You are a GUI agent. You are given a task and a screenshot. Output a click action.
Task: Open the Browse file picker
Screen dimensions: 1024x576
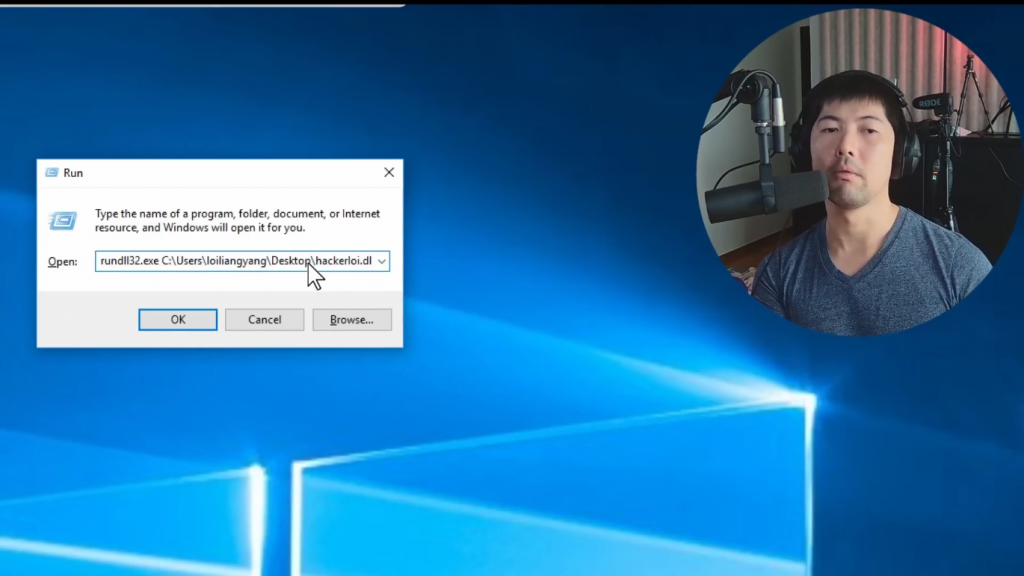tap(352, 319)
